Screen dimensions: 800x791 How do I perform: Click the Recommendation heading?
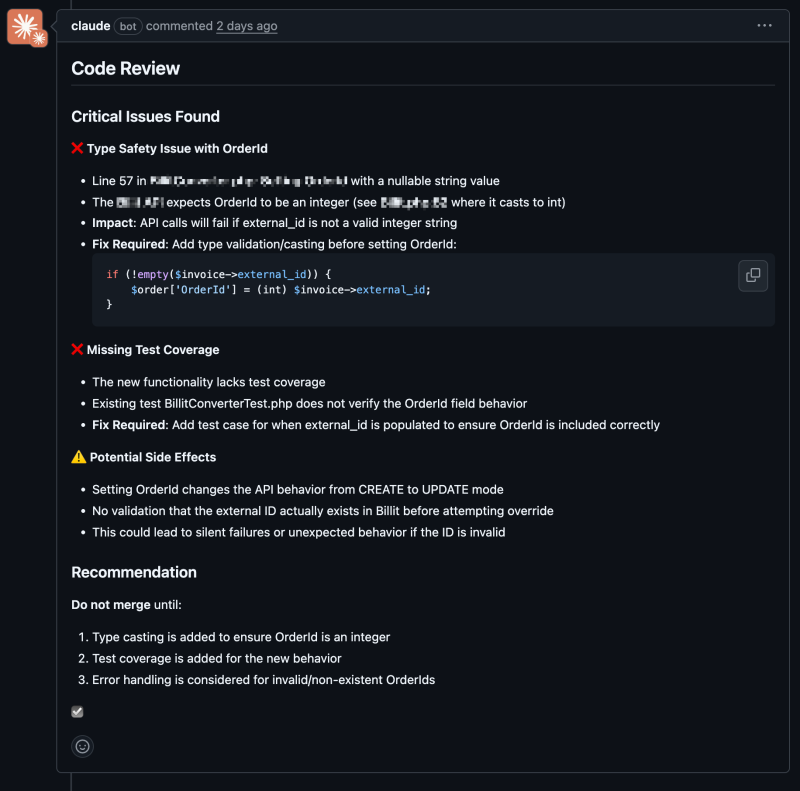click(x=134, y=573)
